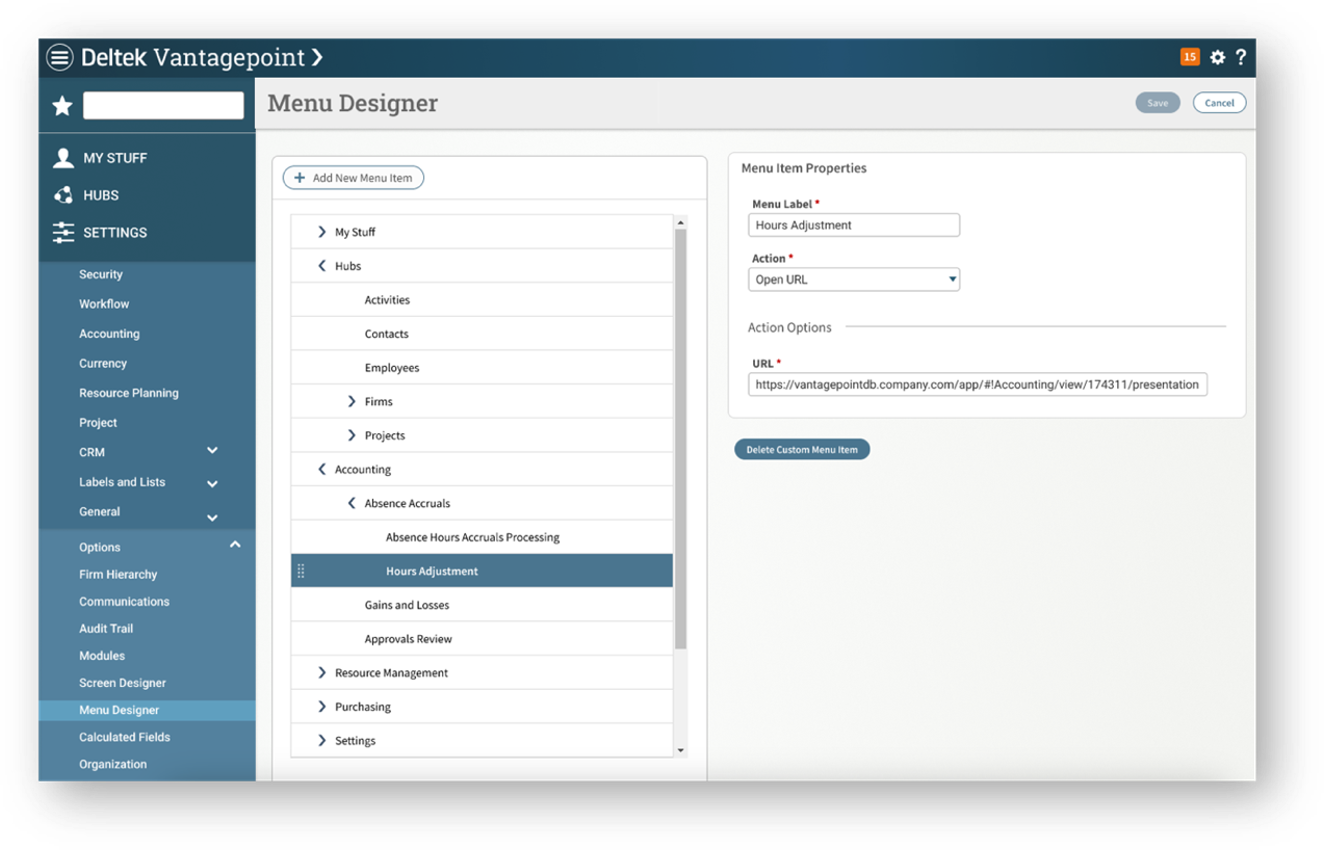Click the Settings sliders icon in sidebar
The height and width of the screenshot is (852, 1329).
click(63, 232)
